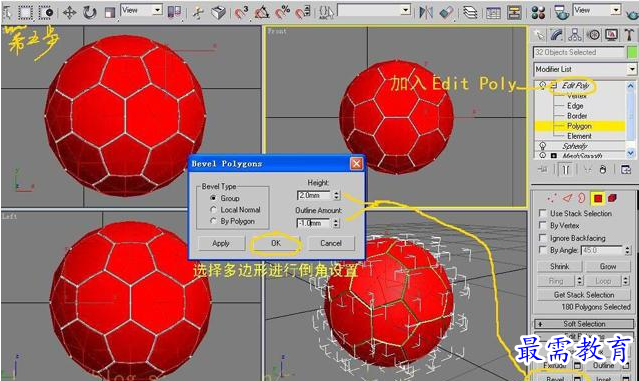The width and height of the screenshot is (639, 381).
Task: Click the Shrink selection button
Action: tap(560, 266)
